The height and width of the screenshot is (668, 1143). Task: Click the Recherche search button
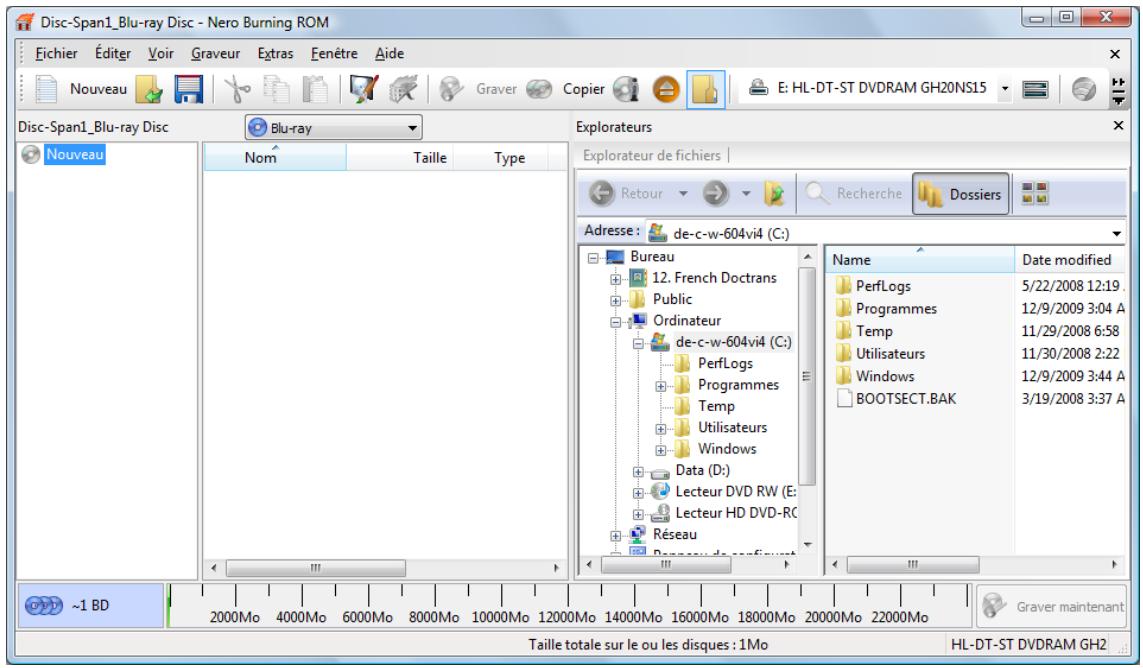pos(854,193)
